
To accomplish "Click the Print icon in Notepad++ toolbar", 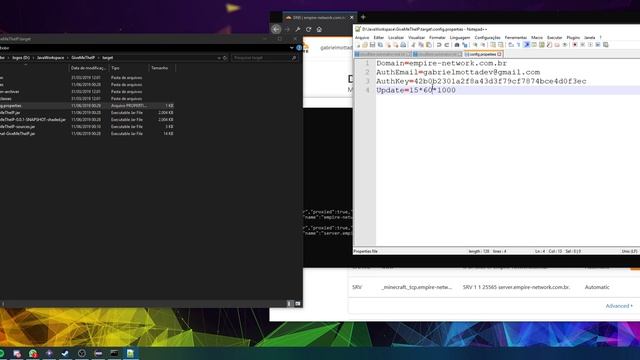I will point(403,45).
